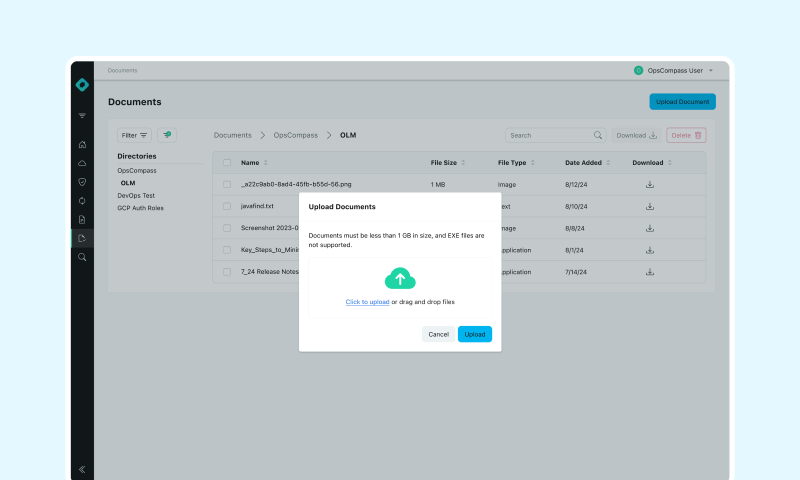Sort by File Type column arrows
The width and height of the screenshot is (800, 480).
(533, 163)
